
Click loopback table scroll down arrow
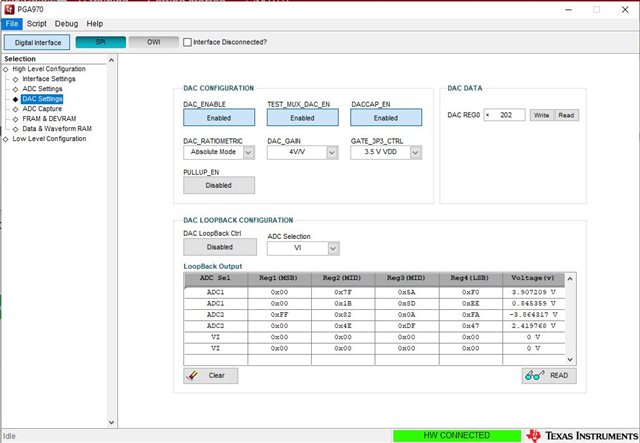click(x=570, y=359)
